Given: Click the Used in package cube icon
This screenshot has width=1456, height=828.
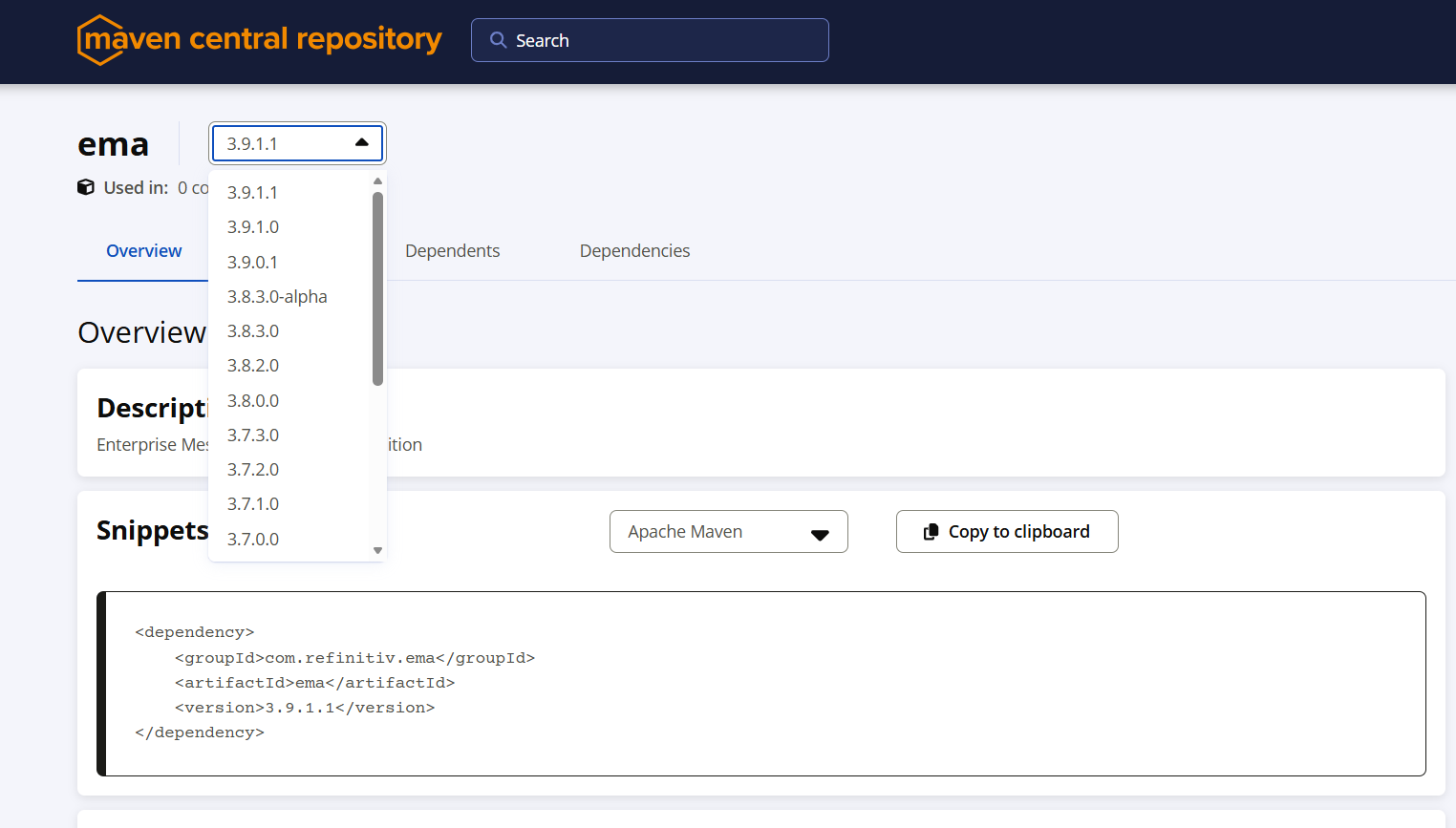Looking at the screenshot, I should 86,187.
